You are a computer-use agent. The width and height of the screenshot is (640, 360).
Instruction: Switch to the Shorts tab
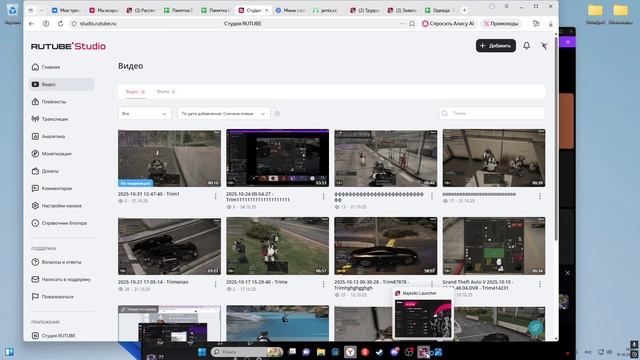point(166,92)
